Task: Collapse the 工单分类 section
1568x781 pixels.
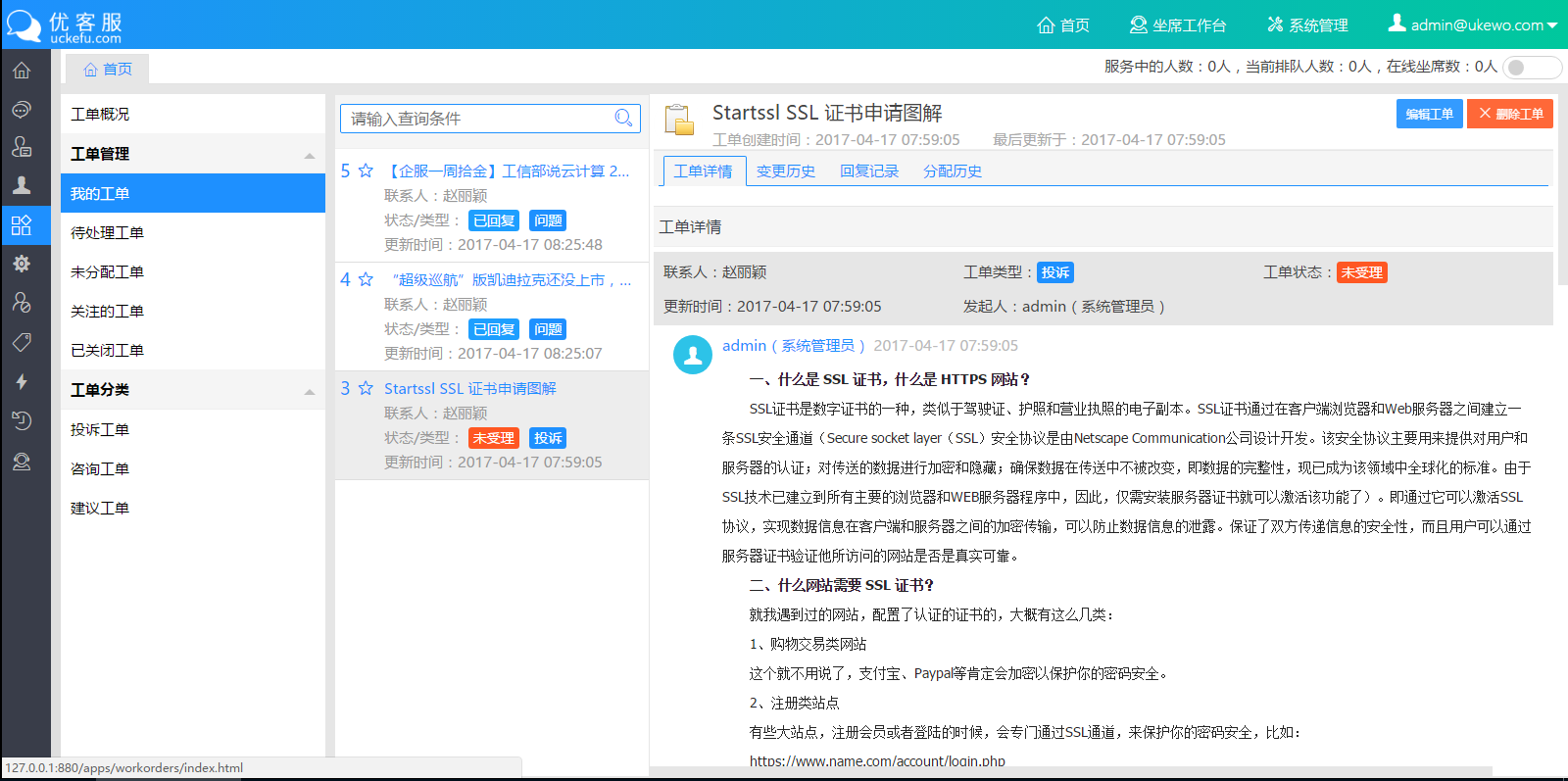Action: [310, 391]
